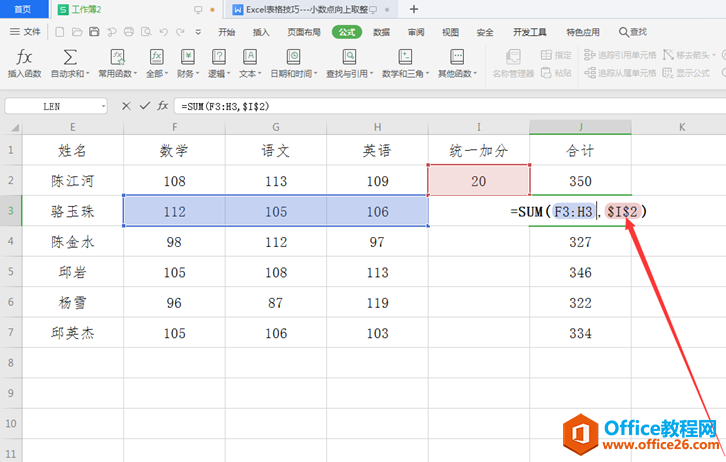The height and width of the screenshot is (462, 726).
Task: Open Math and Trig functions icon
Action: click(405, 57)
